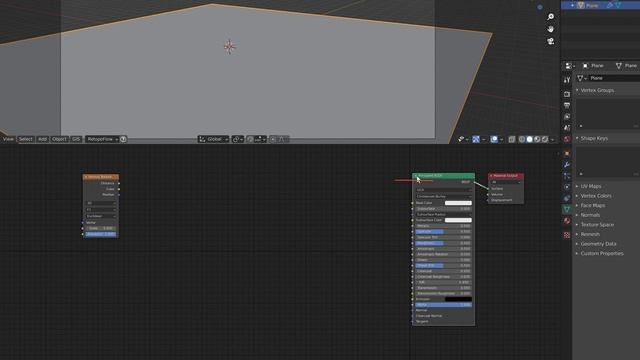The image size is (640, 360).
Task: Open the Output properties tab
Action: pyautogui.click(x=567, y=105)
